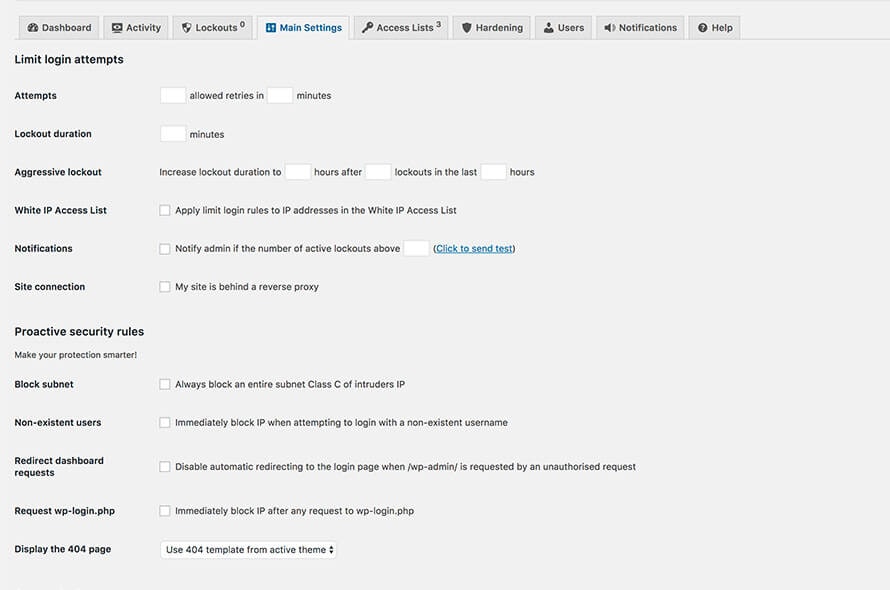Click the Hardening shield icon

point(466,28)
